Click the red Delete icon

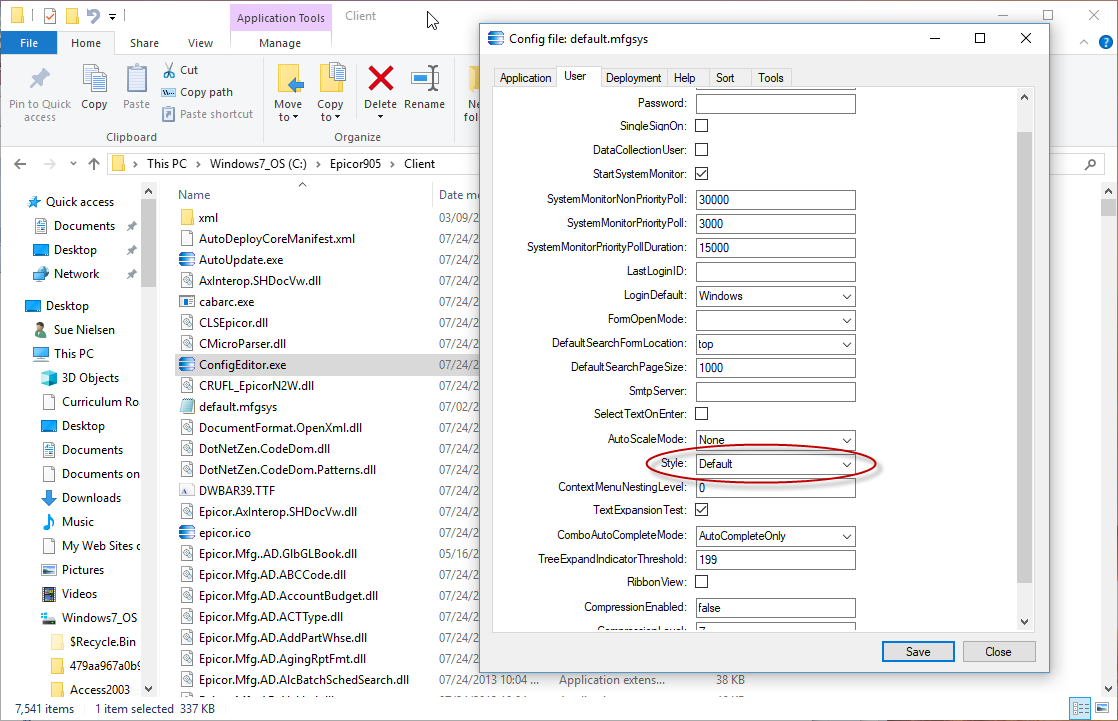[381, 78]
